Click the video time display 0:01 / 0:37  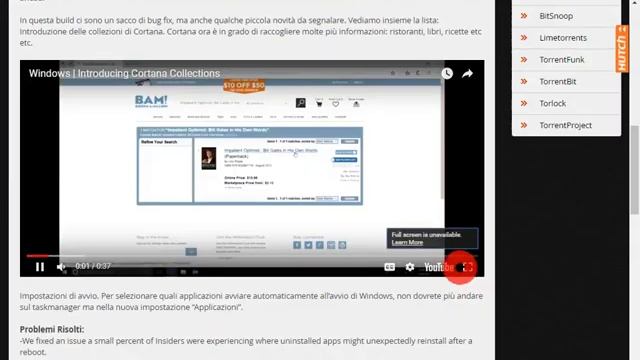[93, 266]
